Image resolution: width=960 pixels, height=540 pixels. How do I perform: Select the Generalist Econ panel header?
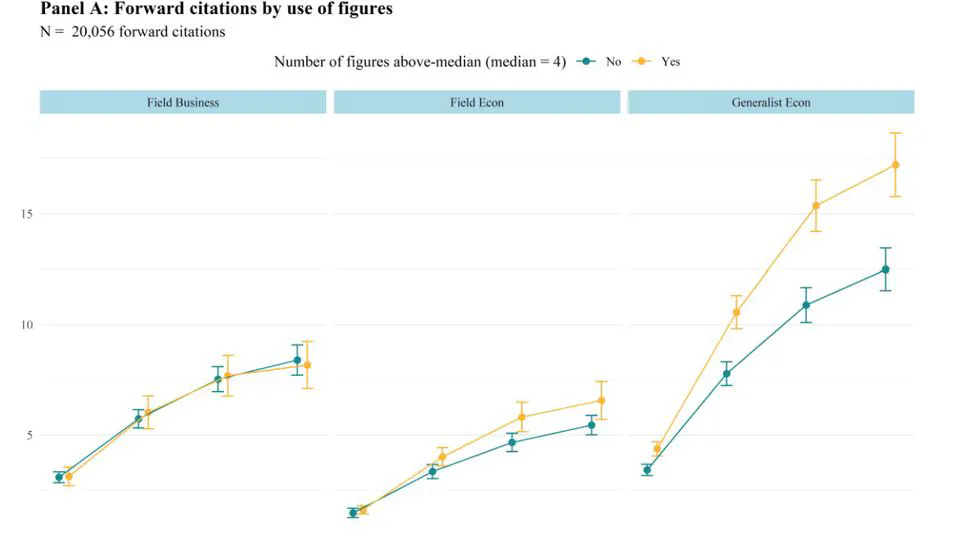770,102
